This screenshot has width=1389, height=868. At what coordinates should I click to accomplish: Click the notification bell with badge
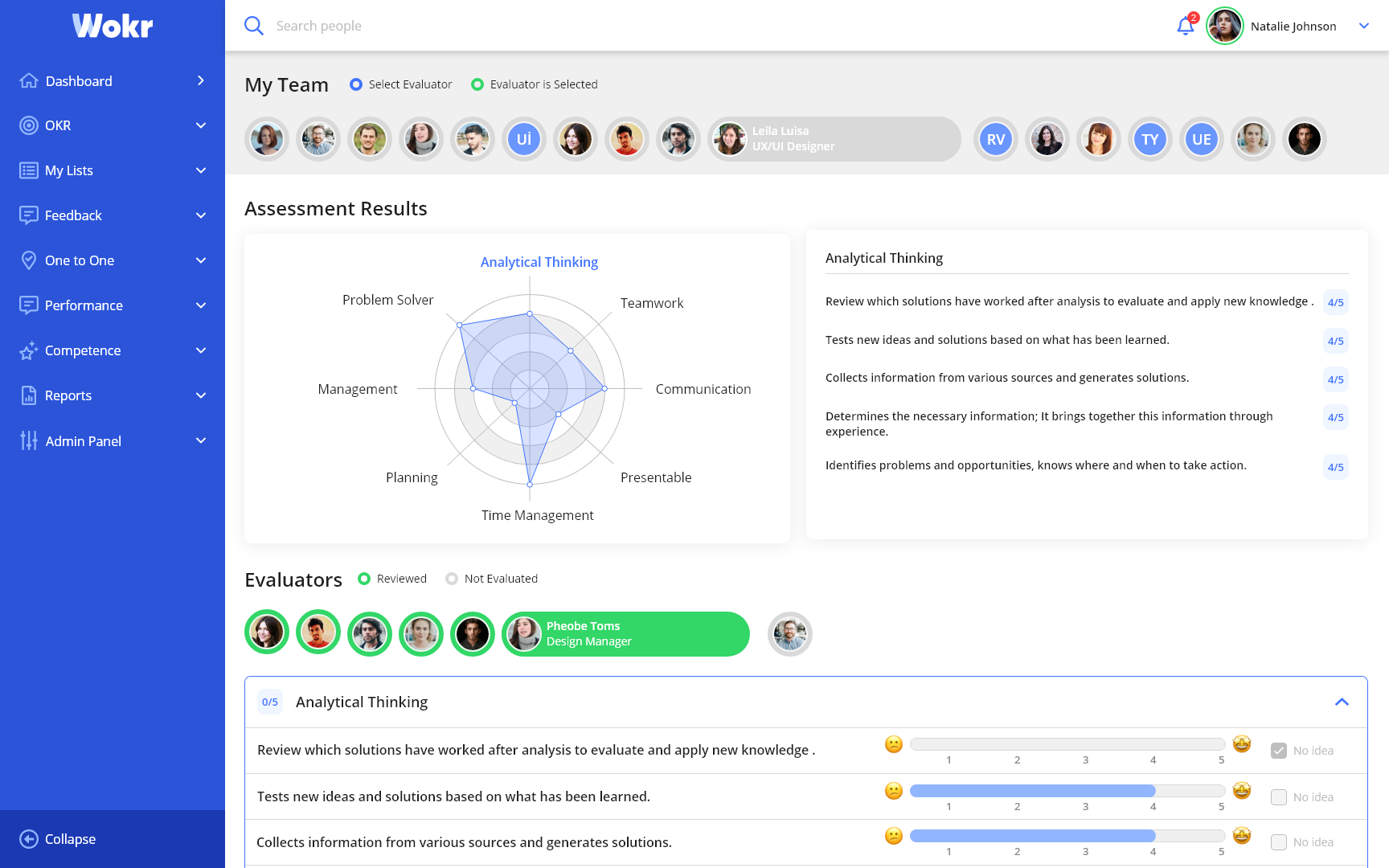[1185, 26]
